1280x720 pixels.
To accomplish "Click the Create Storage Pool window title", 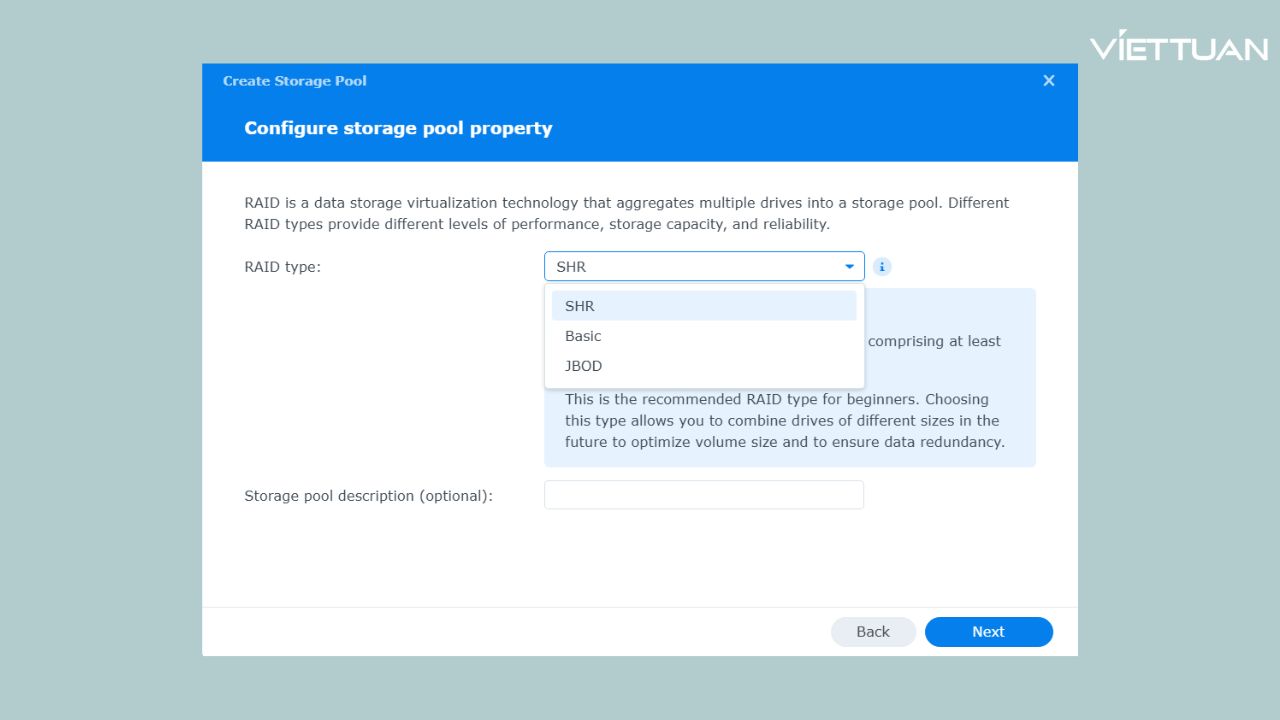I will (x=294, y=81).
